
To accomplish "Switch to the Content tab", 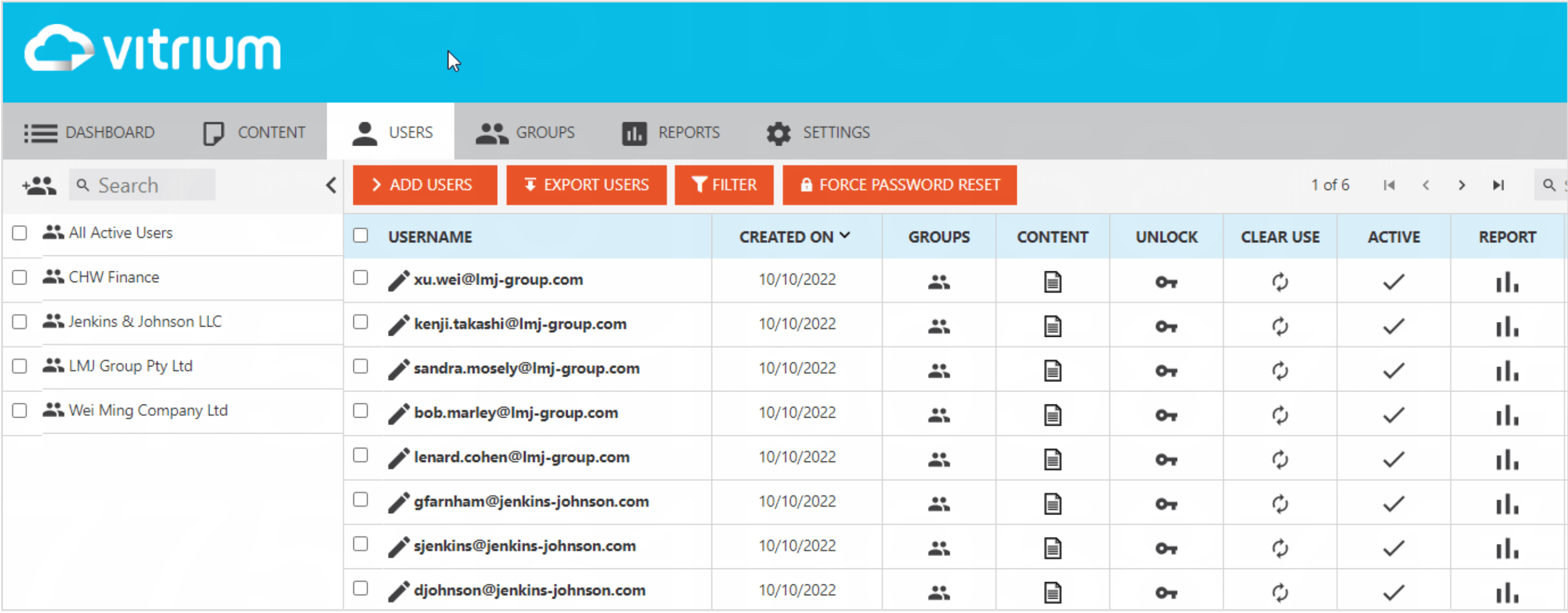I will (x=254, y=132).
